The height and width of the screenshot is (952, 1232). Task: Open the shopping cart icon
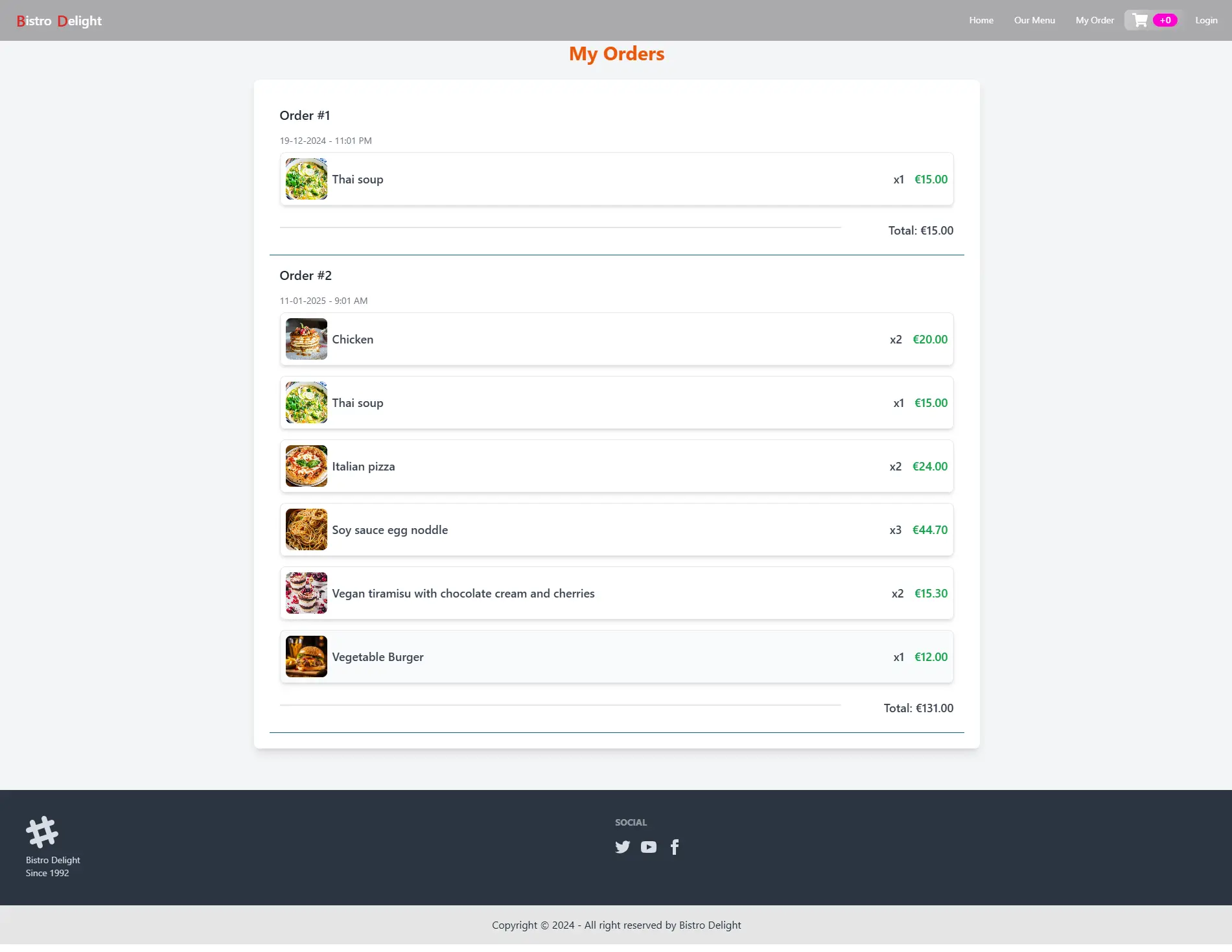[x=1140, y=21]
